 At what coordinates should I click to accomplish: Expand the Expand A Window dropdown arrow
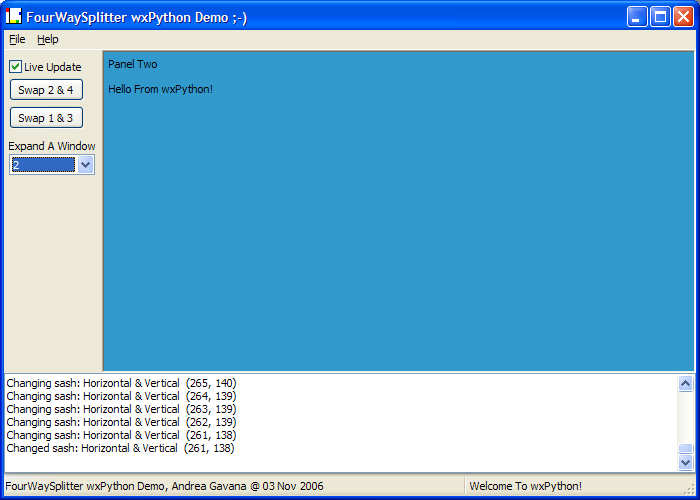[86, 165]
